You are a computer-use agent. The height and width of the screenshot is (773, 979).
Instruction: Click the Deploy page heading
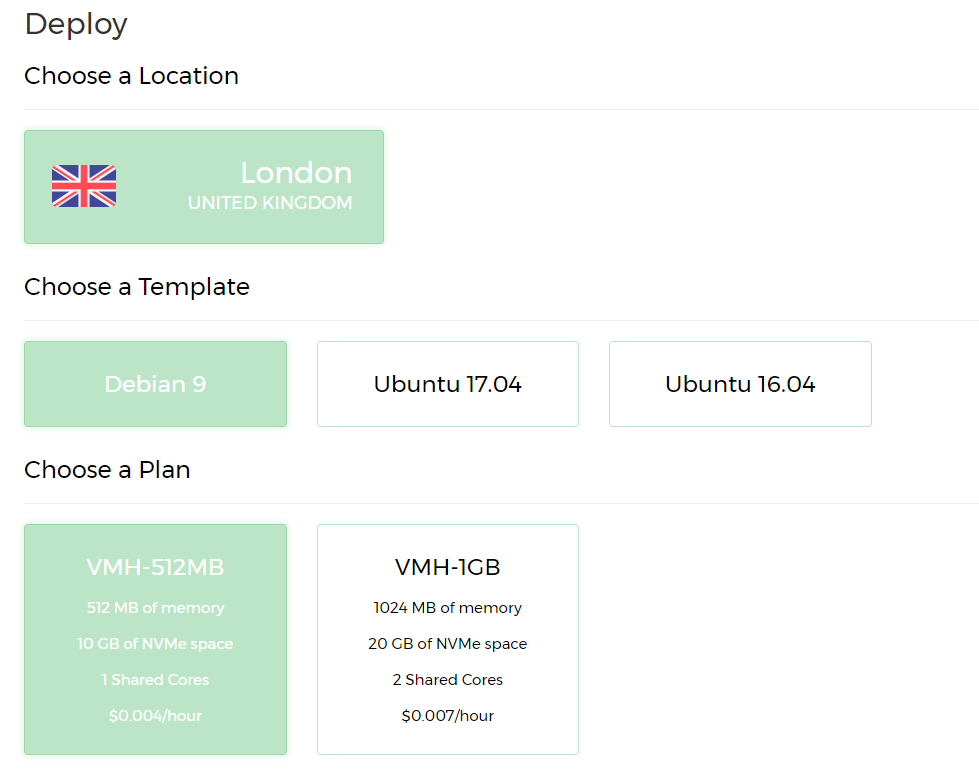[x=76, y=24]
